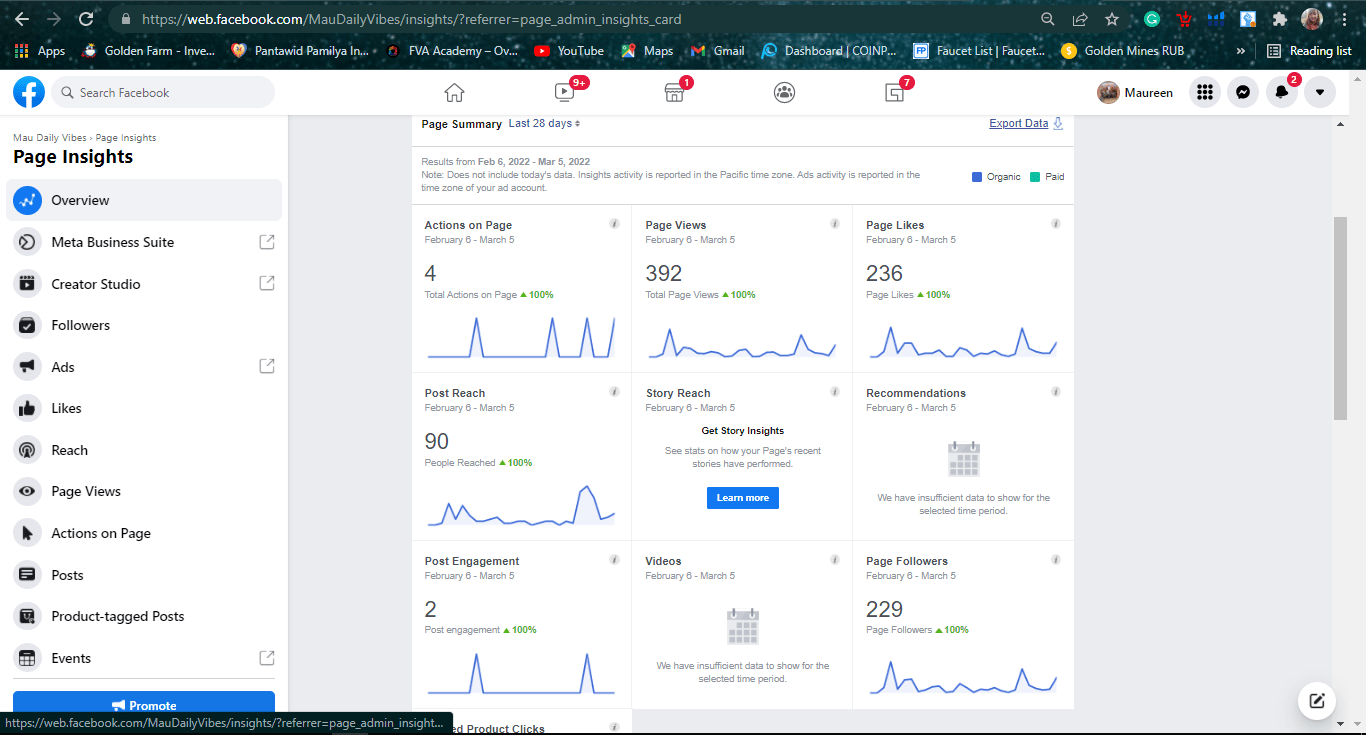Click the info icon on Videos card
This screenshot has height=735, width=1366.
835,560
